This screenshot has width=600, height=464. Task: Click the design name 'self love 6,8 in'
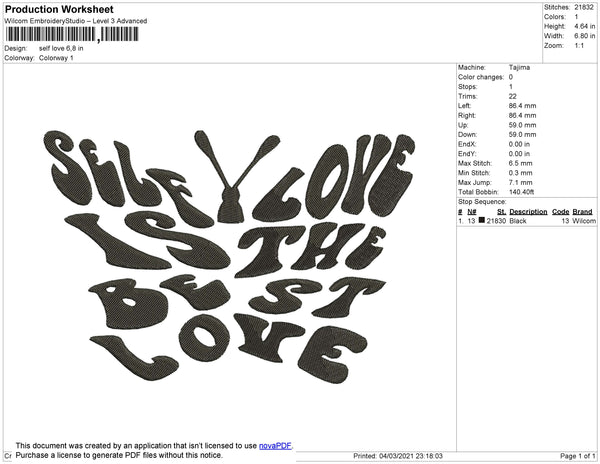pos(61,48)
